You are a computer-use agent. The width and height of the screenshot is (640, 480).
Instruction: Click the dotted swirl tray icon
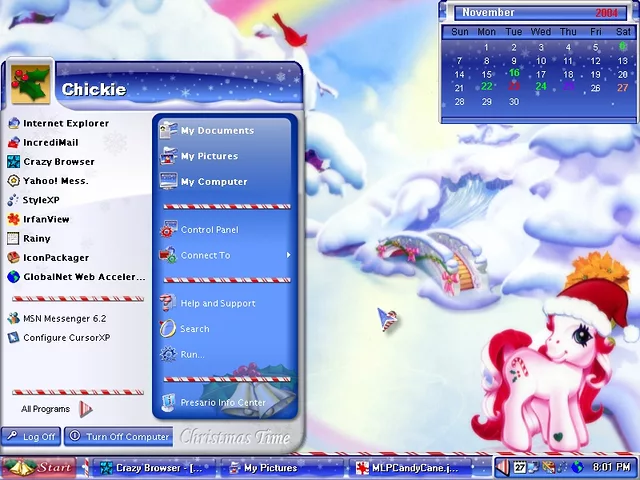pos(563,467)
